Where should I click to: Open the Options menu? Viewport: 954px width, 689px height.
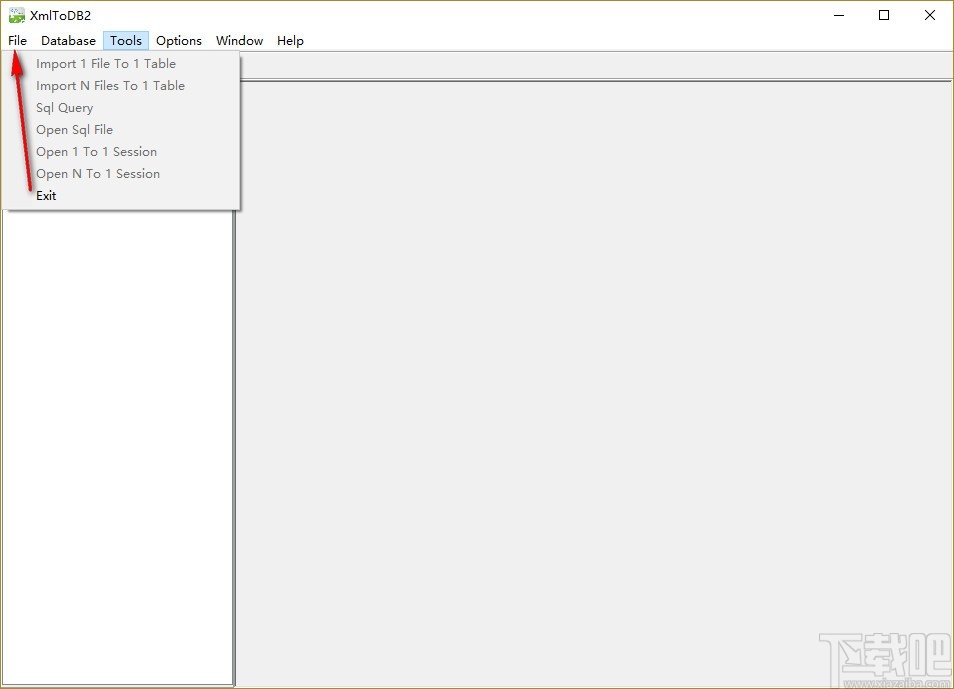tap(179, 40)
